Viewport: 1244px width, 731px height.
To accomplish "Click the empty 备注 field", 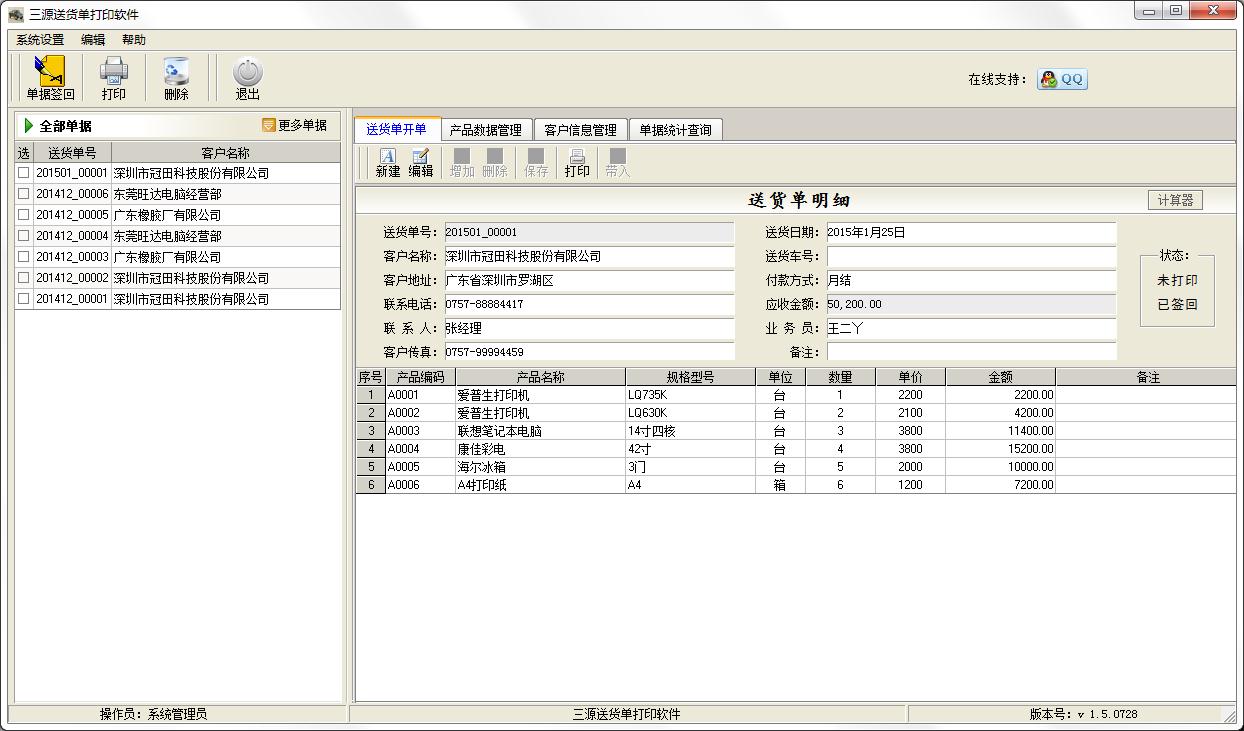I will 971,352.
